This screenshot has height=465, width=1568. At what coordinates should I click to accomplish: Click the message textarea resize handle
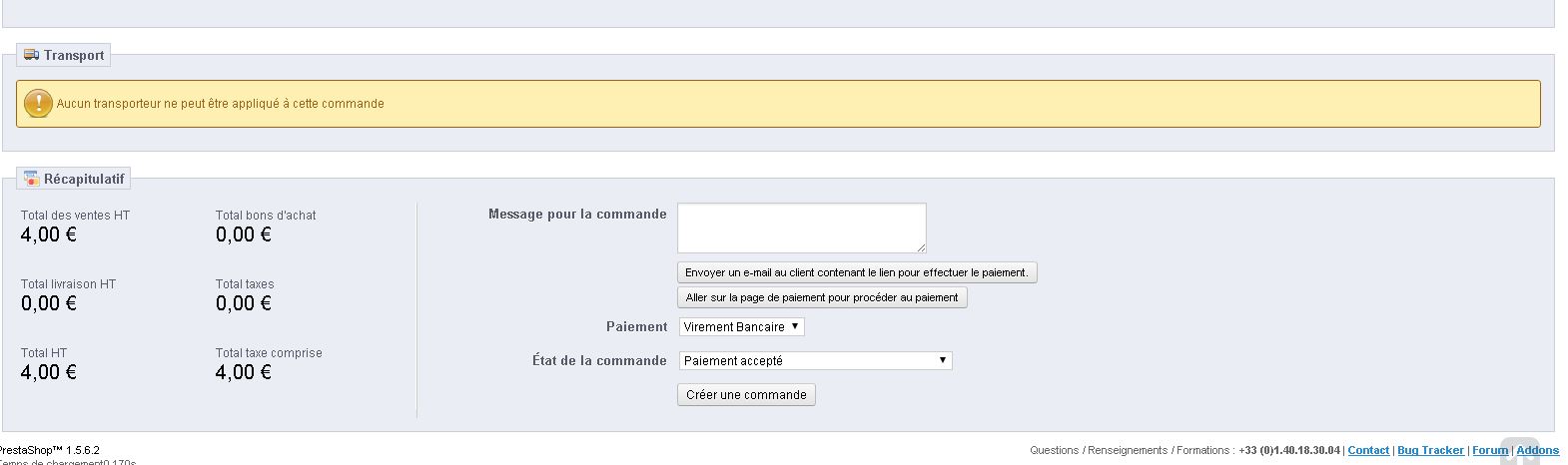coord(921,247)
